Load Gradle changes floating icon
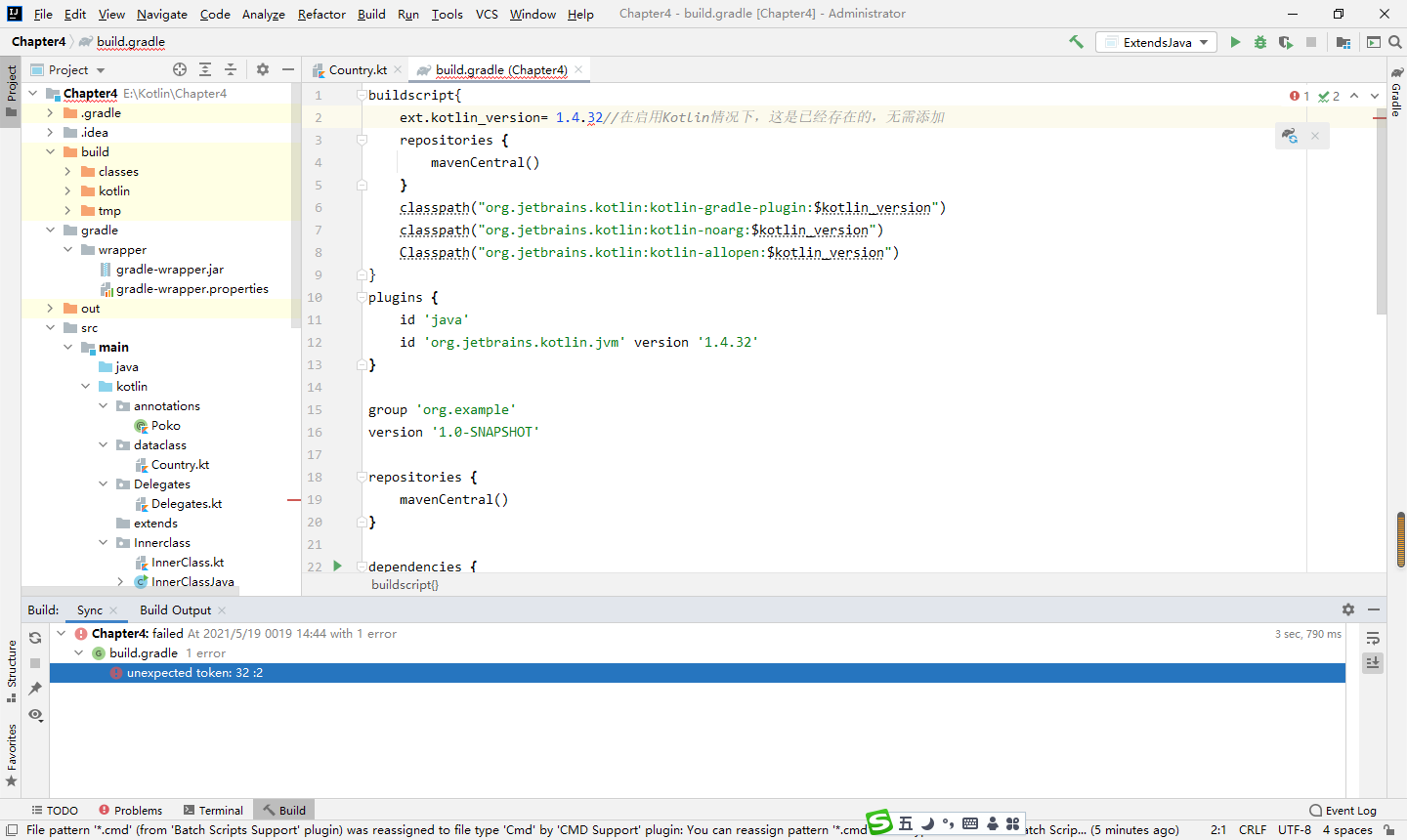 (x=1290, y=136)
